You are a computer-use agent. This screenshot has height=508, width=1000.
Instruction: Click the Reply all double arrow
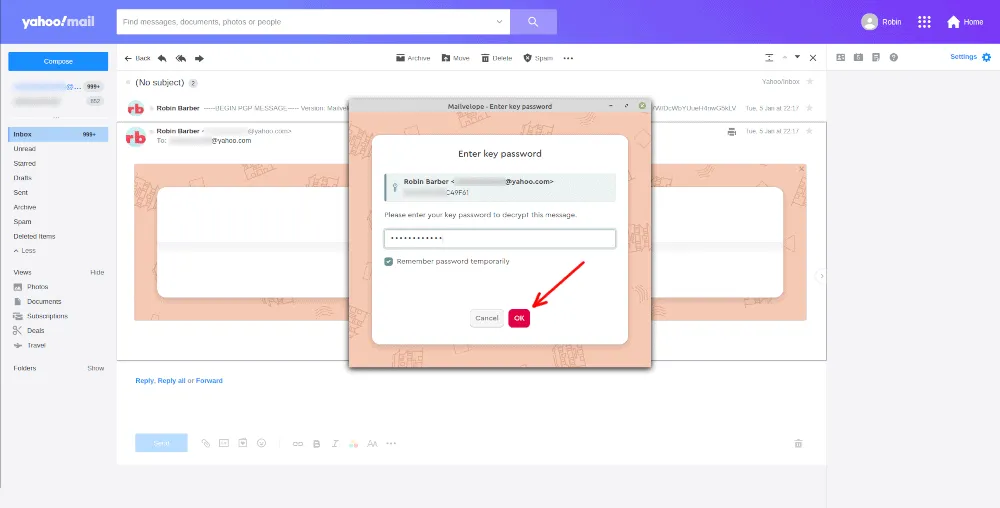pos(181,58)
